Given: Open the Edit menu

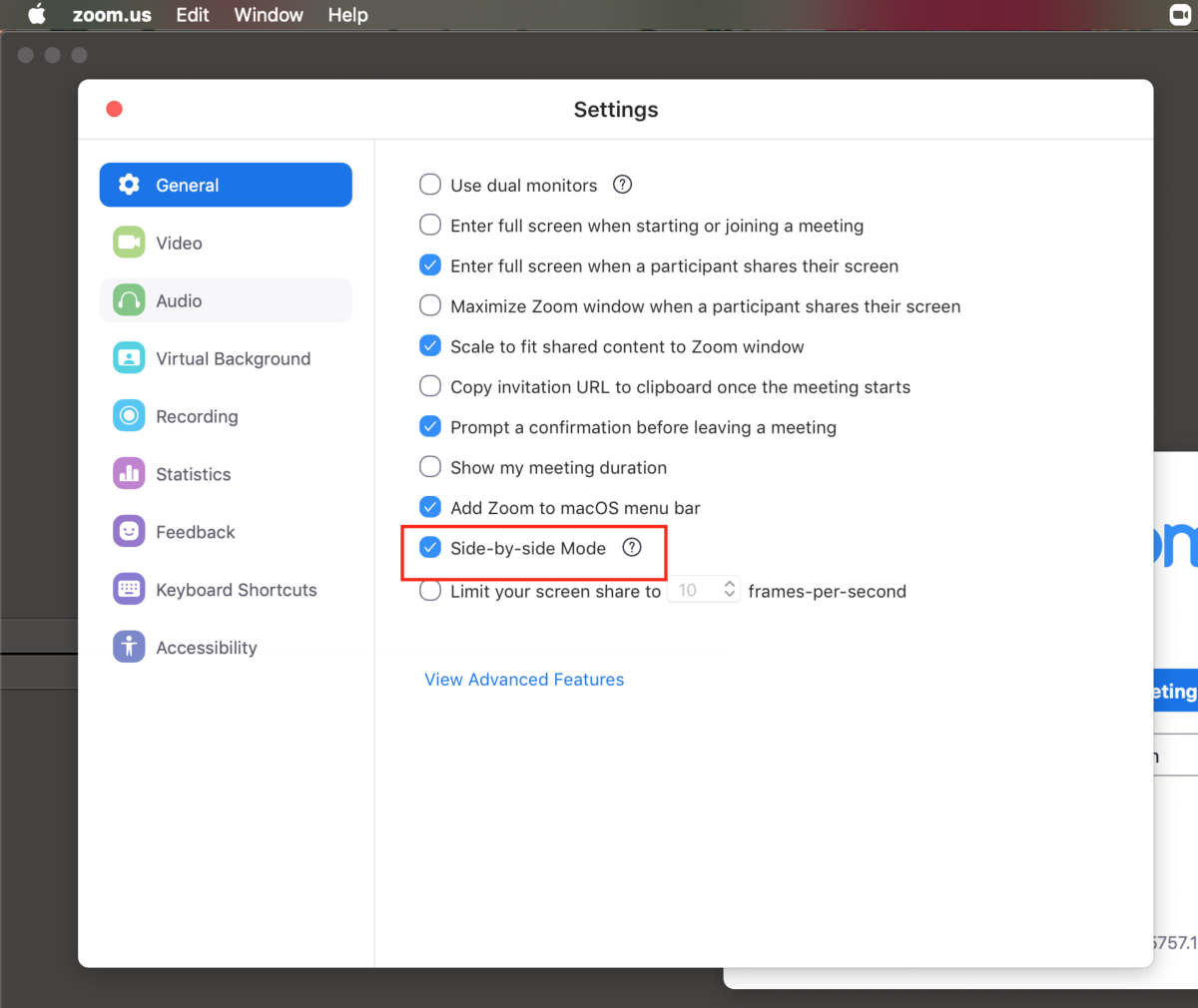Looking at the screenshot, I should pyautogui.click(x=193, y=15).
